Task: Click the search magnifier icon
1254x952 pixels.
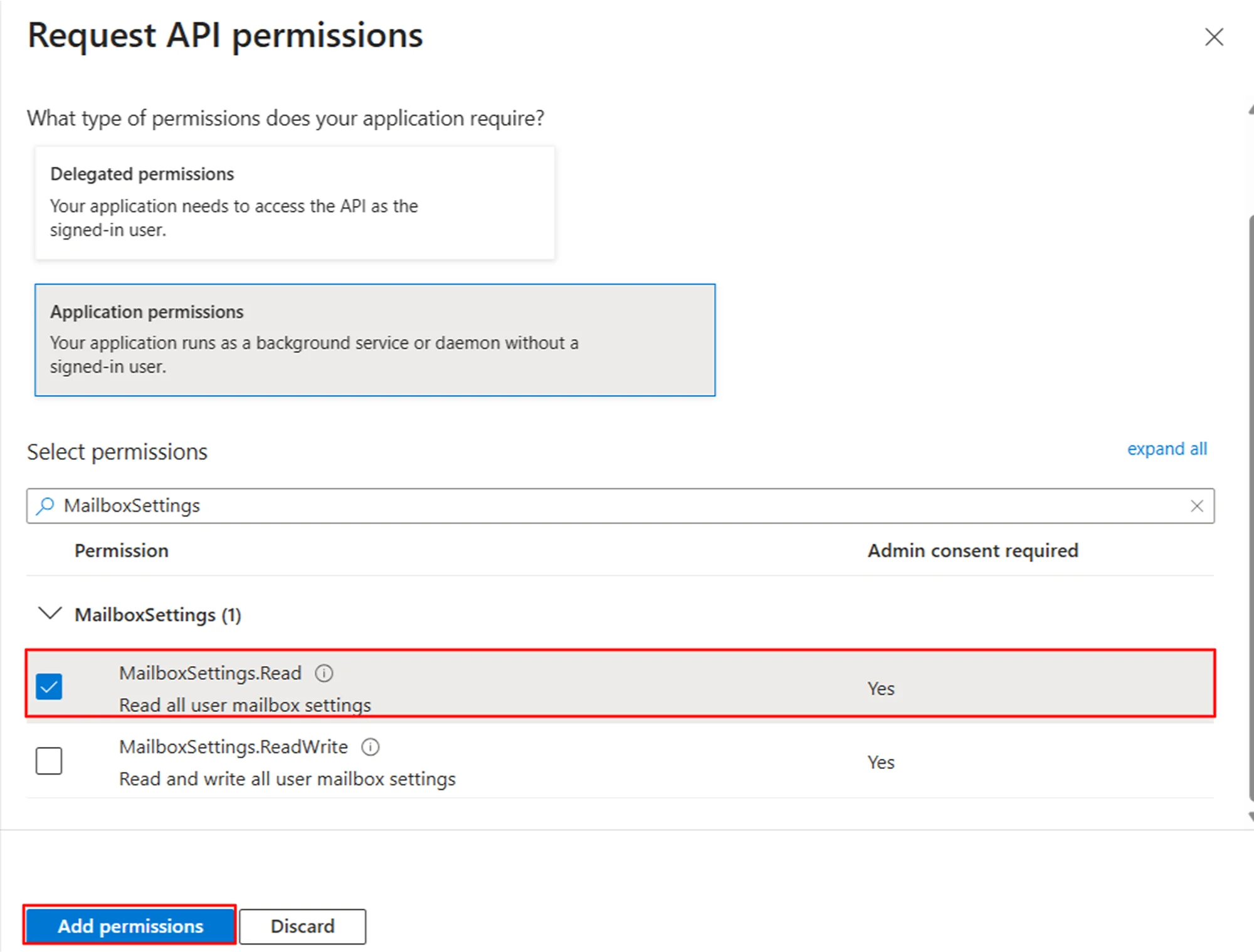Action: [45, 505]
